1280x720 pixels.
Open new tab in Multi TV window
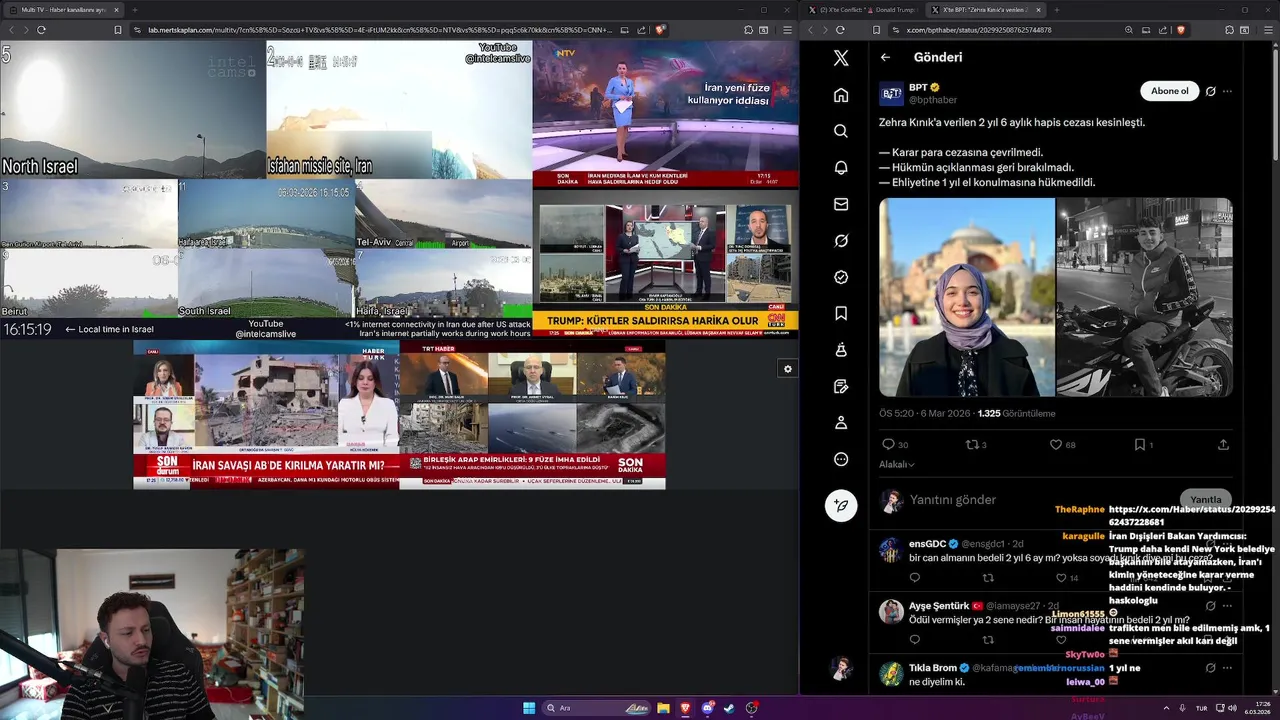(135, 10)
